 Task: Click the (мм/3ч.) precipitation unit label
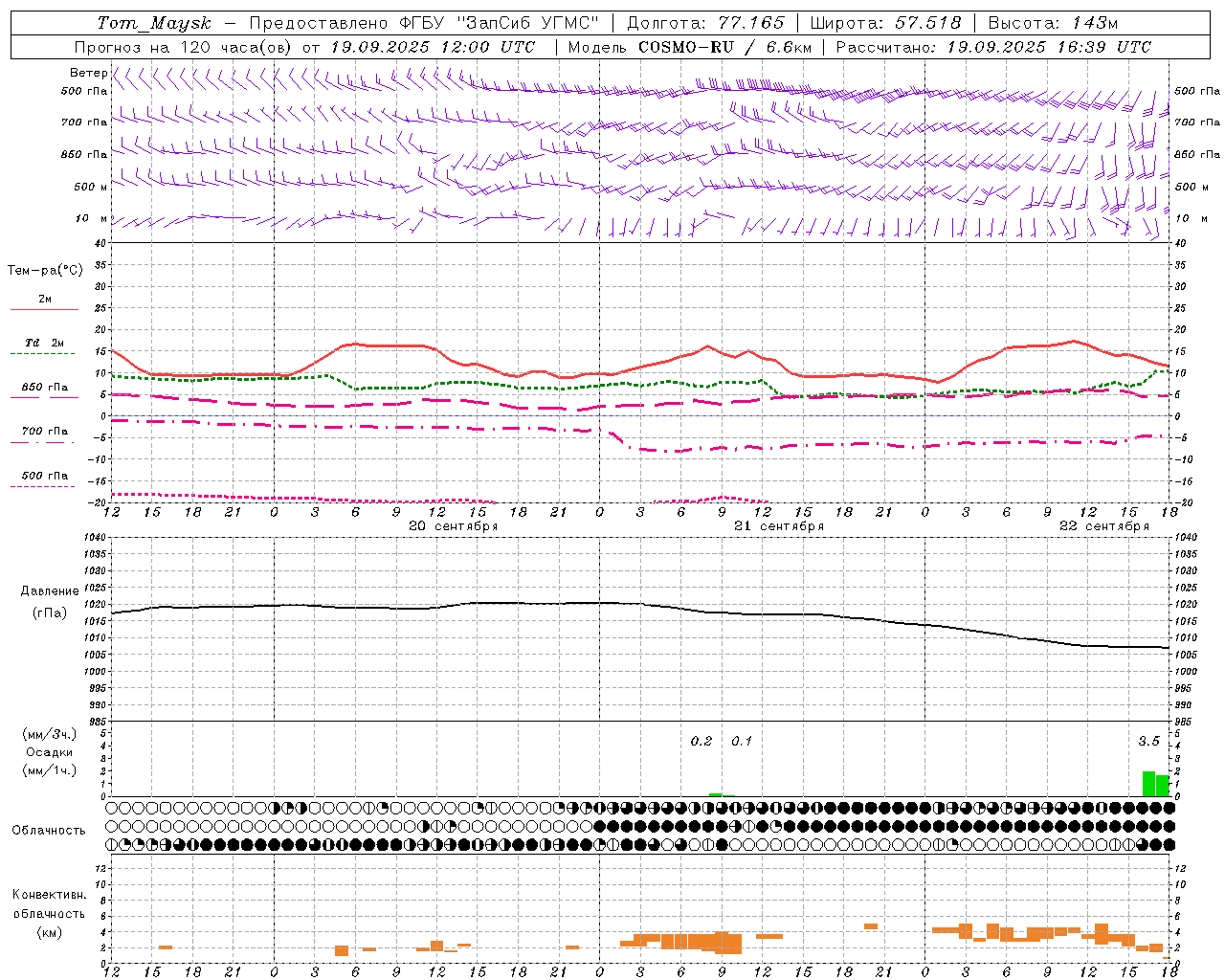coord(50,734)
